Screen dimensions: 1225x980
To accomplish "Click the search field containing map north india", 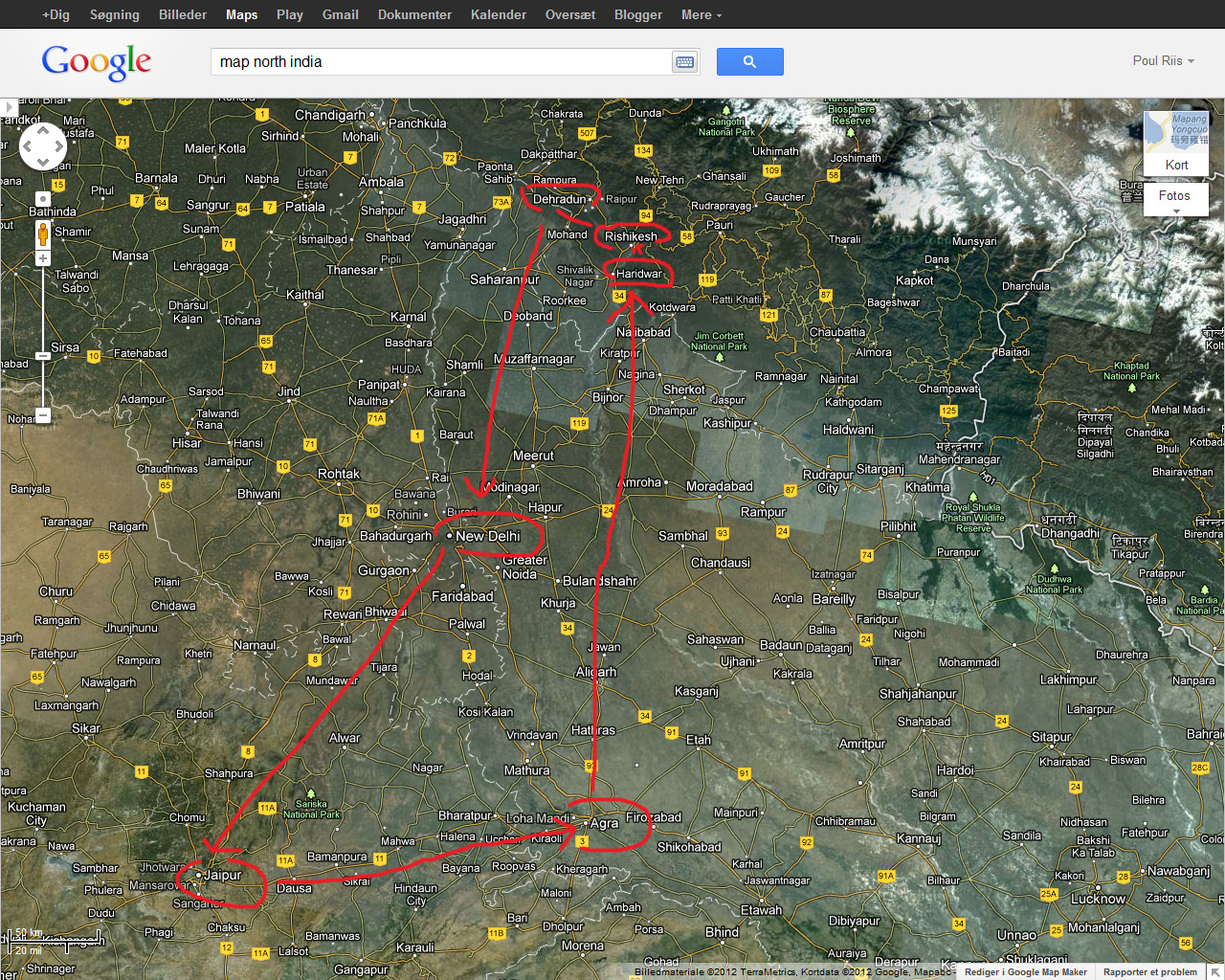I will click(440, 62).
